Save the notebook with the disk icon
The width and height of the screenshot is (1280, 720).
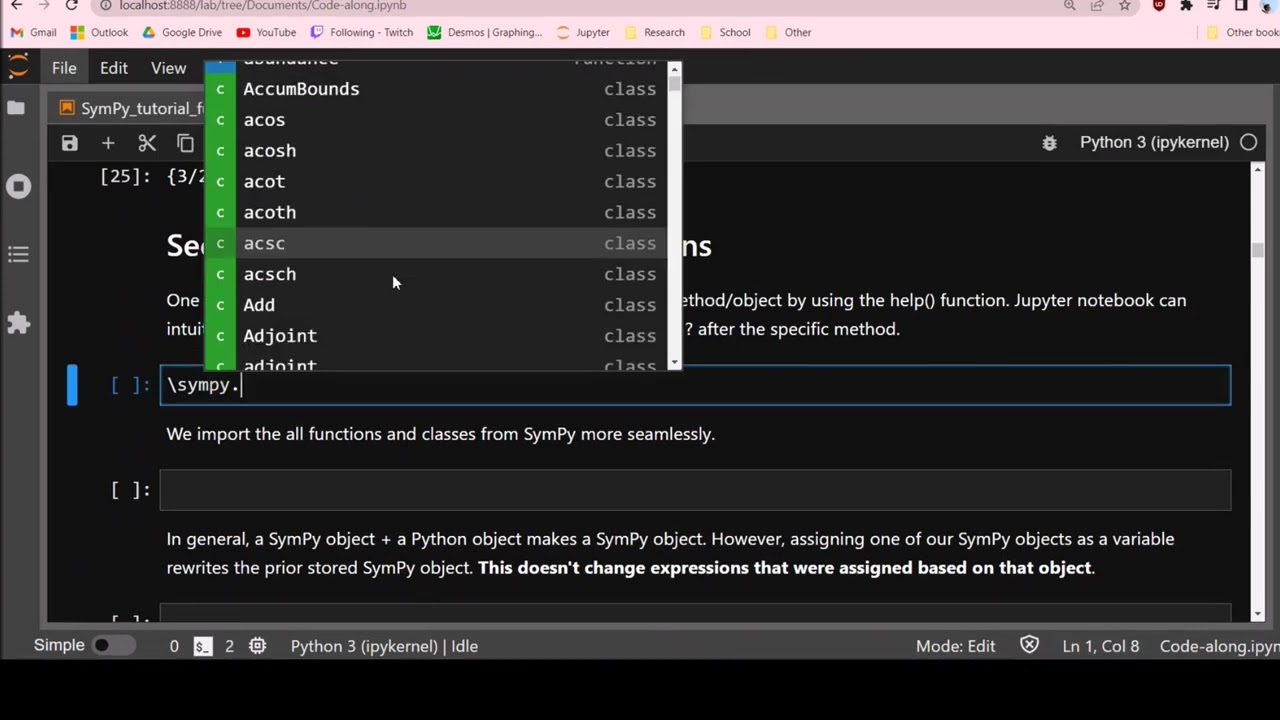click(69, 143)
